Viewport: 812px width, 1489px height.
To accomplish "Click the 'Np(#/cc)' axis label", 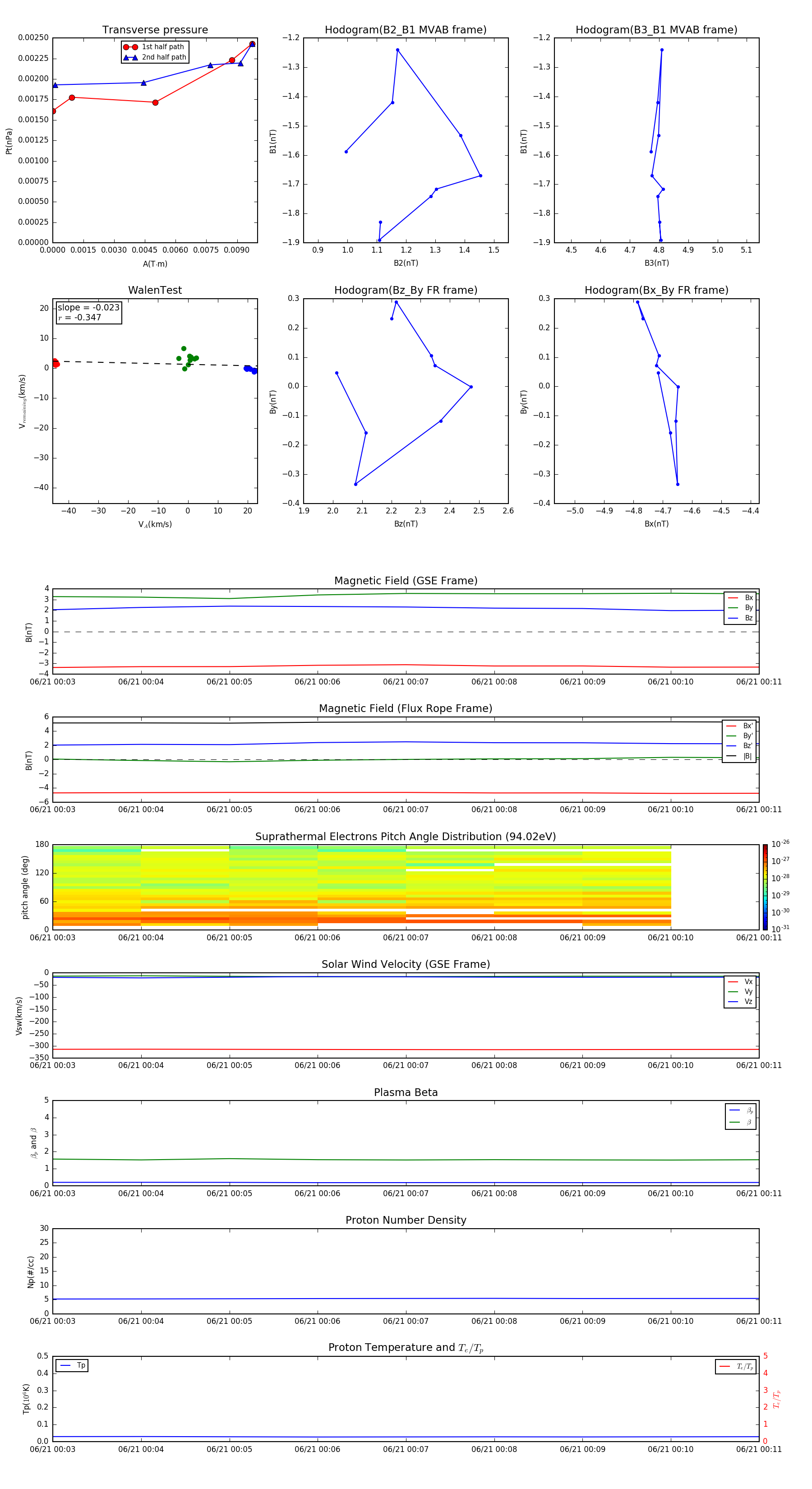I will click(x=31, y=1272).
